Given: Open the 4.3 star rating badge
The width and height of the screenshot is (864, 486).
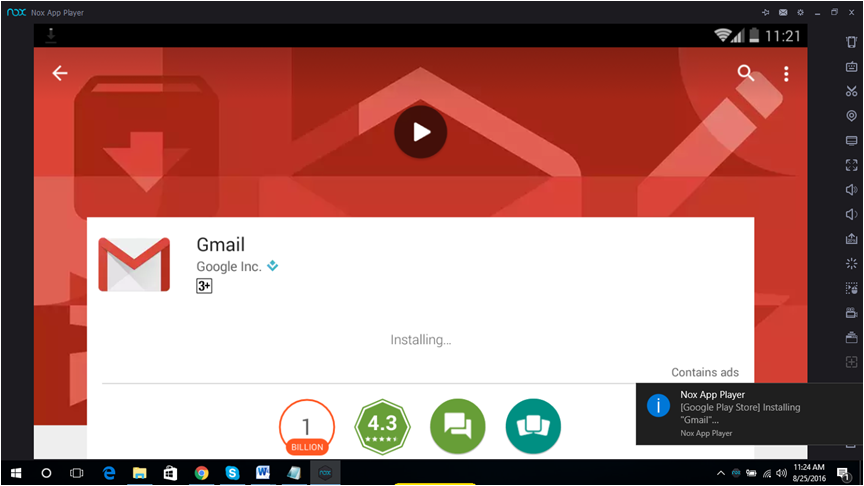Looking at the screenshot, I should click(382, 426).
